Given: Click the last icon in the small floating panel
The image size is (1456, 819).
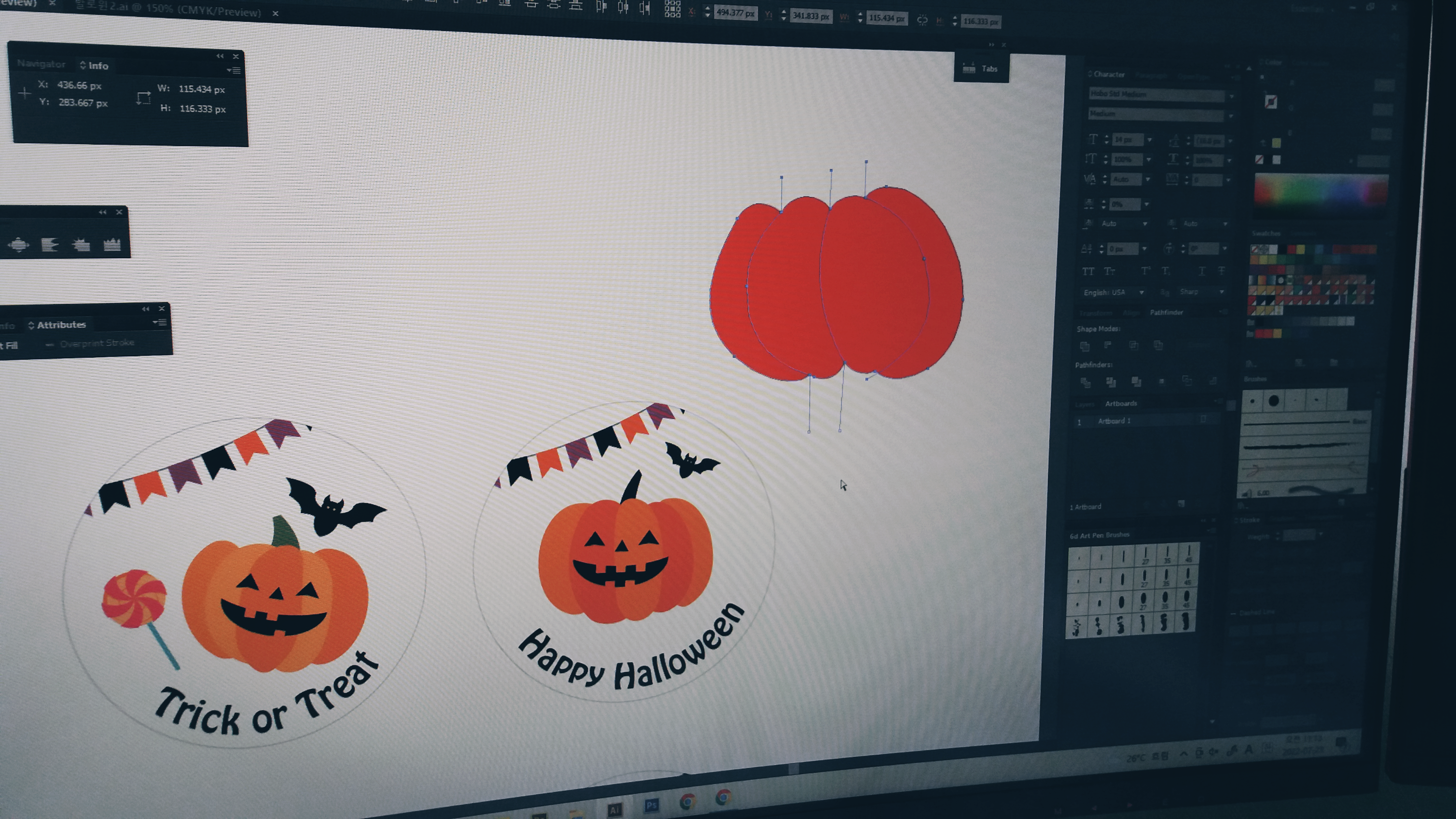Looking at the screenshot, I should click(112, 245).
